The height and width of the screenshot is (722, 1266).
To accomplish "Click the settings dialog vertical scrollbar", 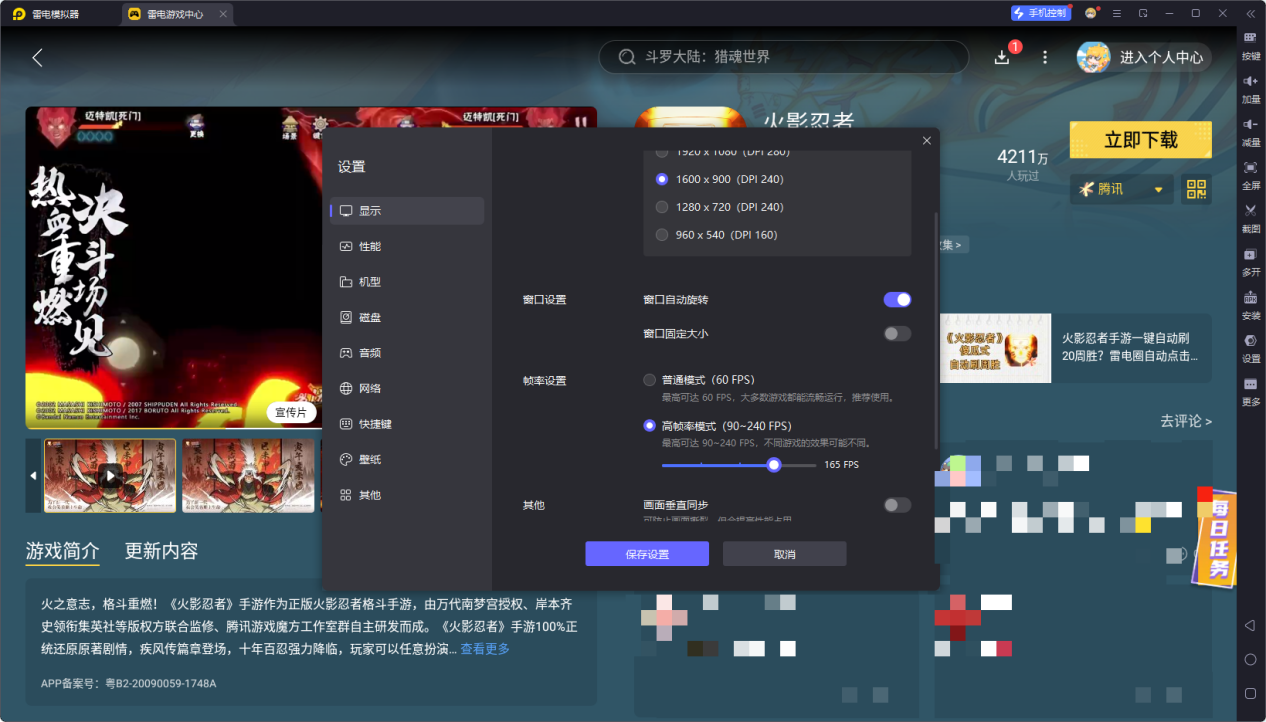I will (x=936, y=330).
